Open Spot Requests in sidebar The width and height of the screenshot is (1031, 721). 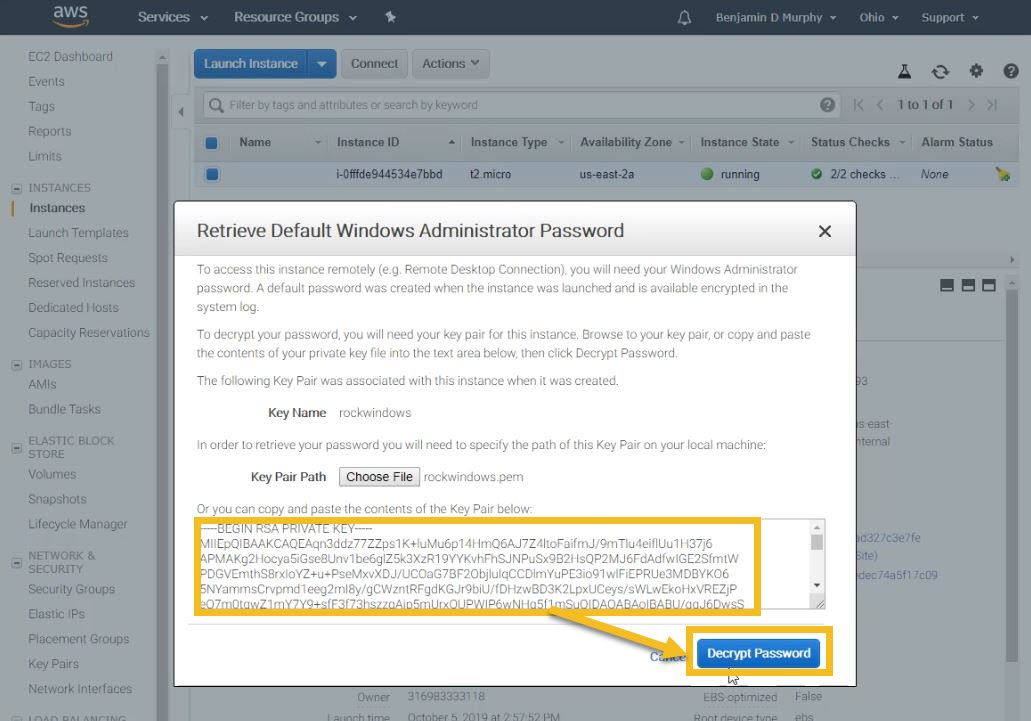coord(68,258)
